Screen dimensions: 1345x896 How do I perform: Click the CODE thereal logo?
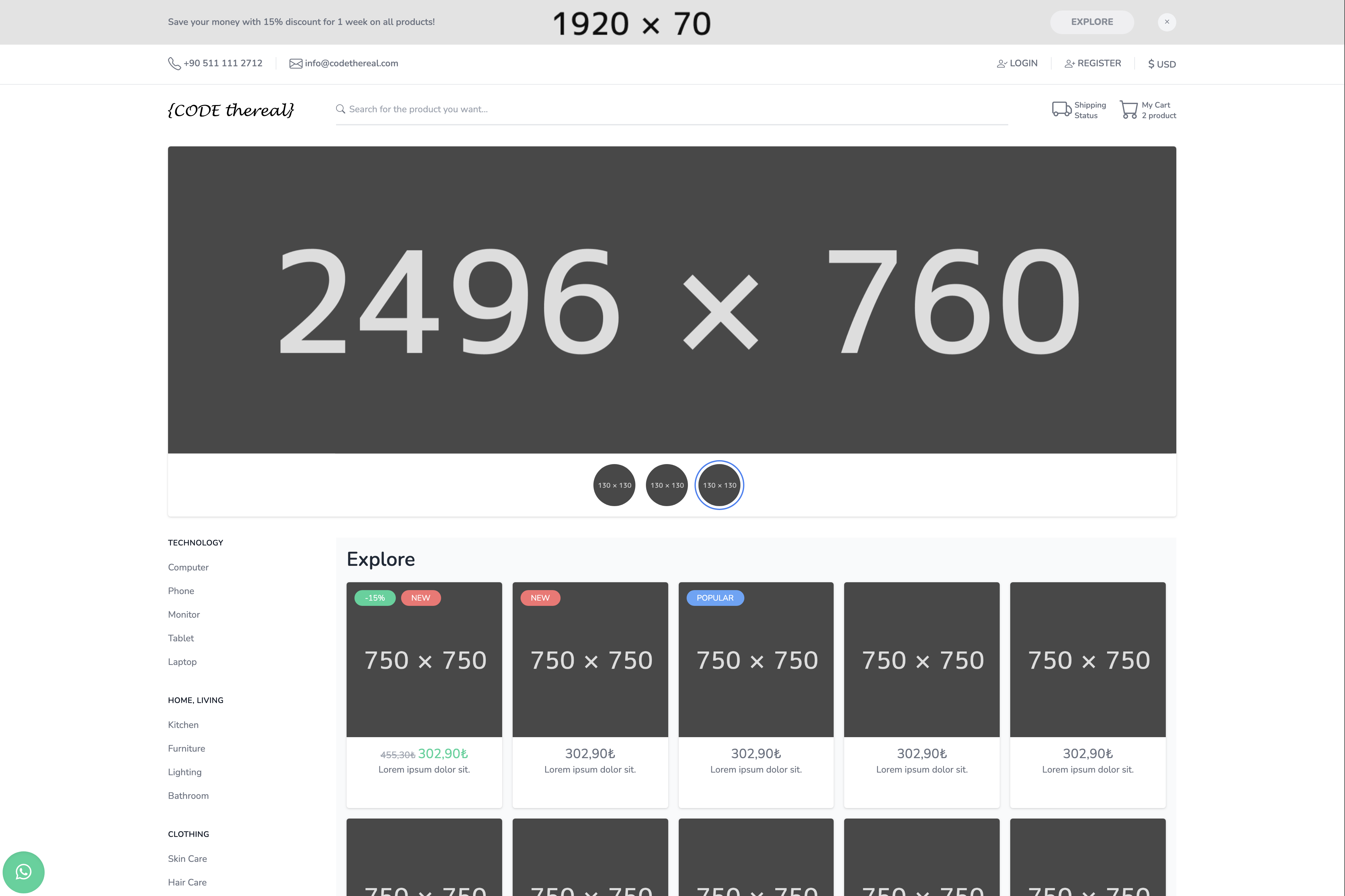[231, 110]
